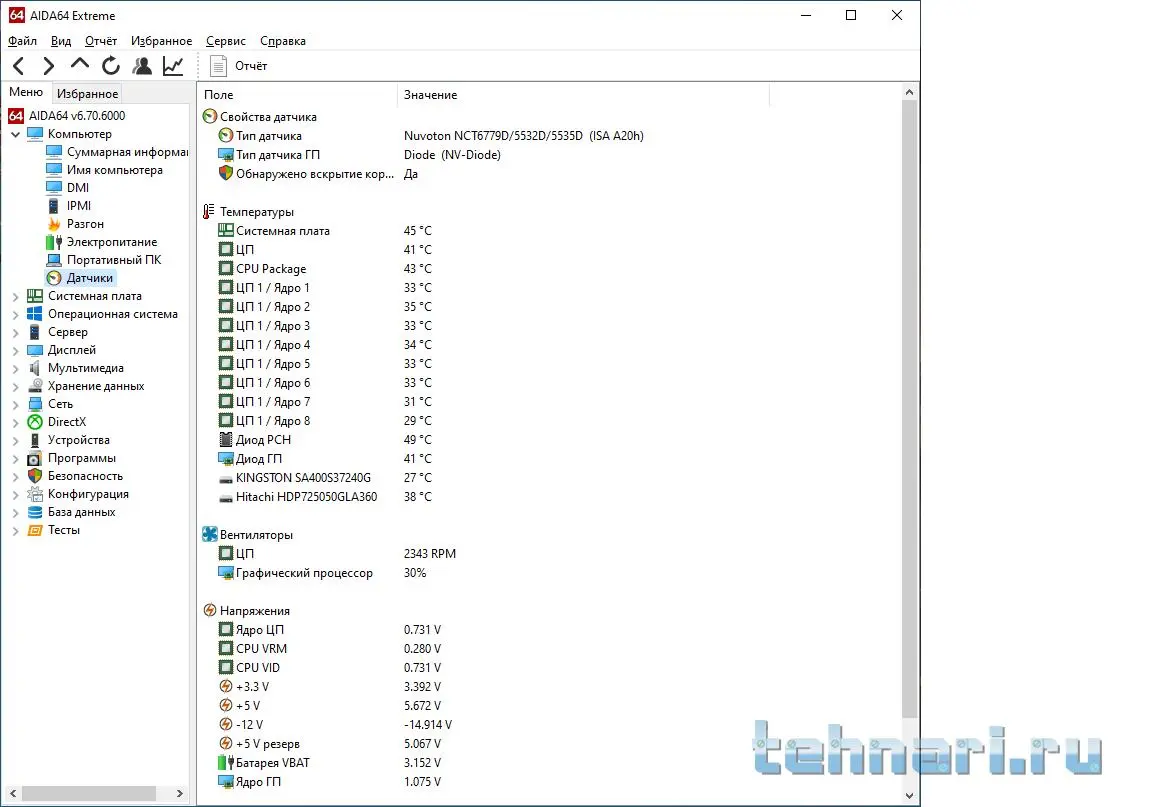Select the Обнаружено вскрытие корпуса row
The image size is (1152, 807).
[318, 173]
